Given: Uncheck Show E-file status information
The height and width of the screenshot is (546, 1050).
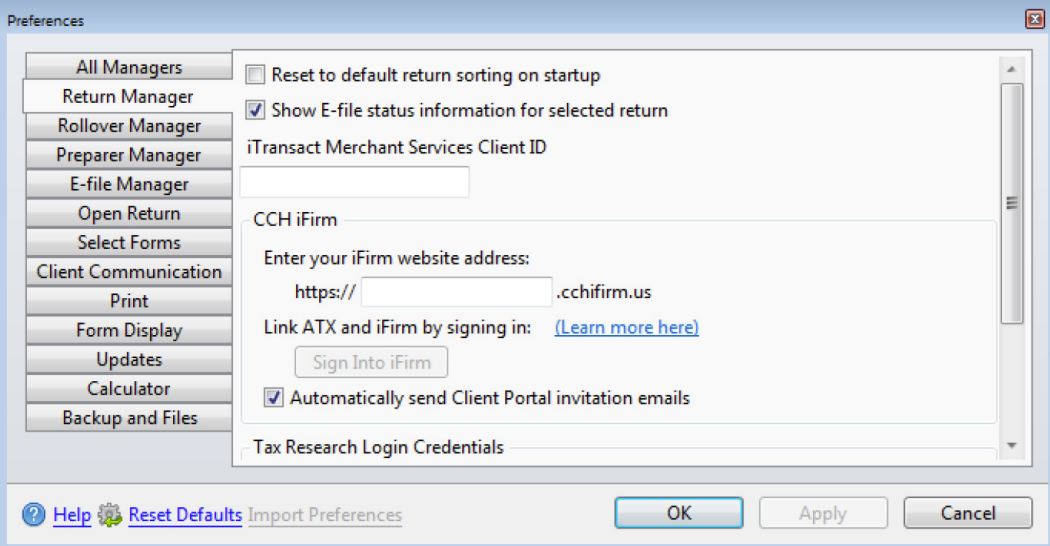Looking at the screenshot, I should tap(257, 110).
